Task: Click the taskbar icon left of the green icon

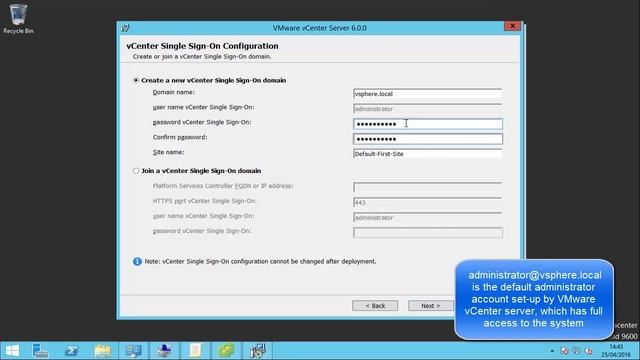Action: [195, 351]
